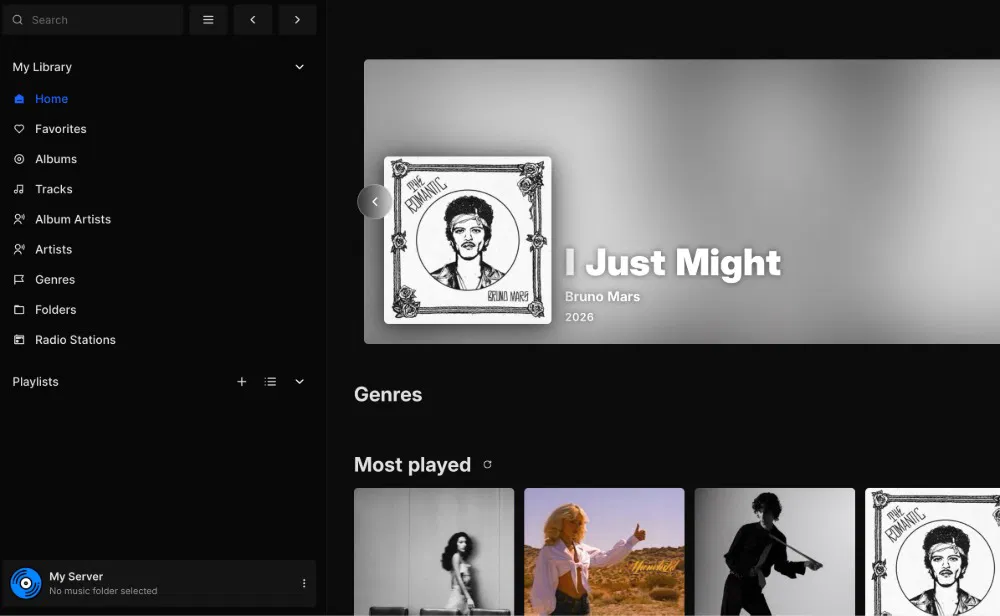The image size is (1000, 616).
Task: Collapse the Playlists section chevron
Action: point(299,382)
